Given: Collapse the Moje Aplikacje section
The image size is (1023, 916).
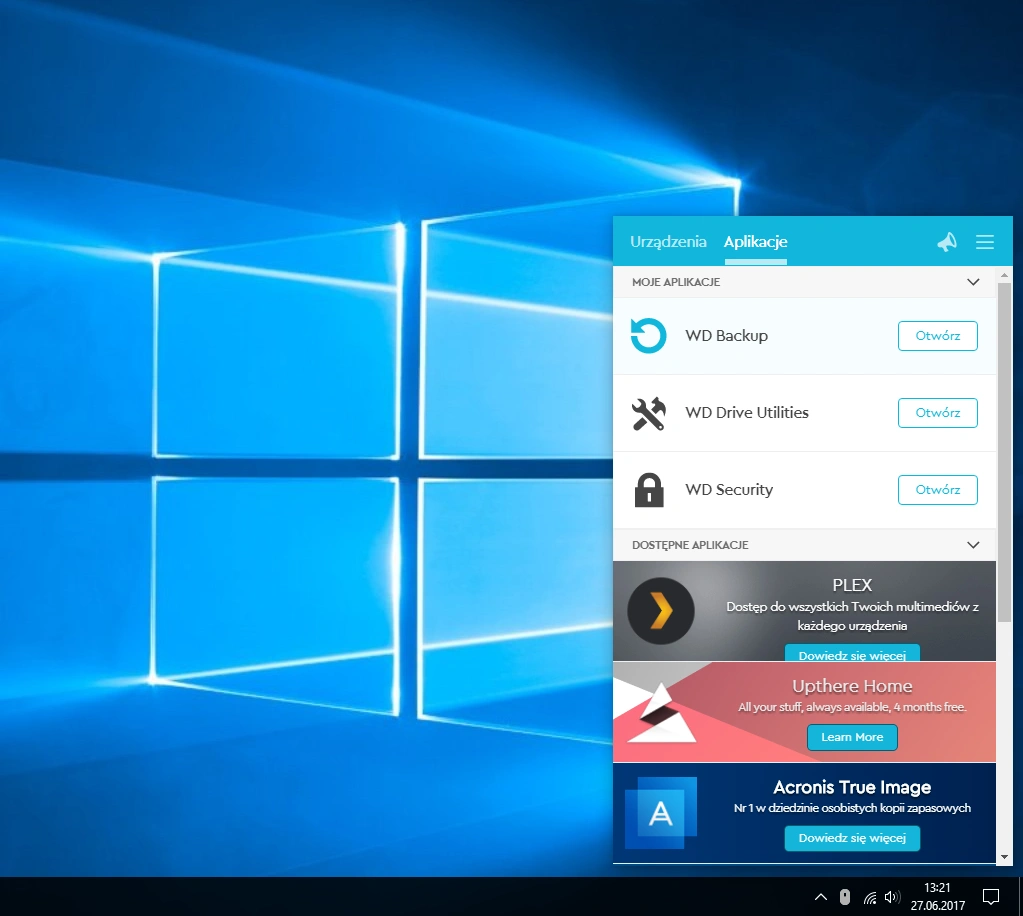Looking at the screenshot, I should (973, 282).
